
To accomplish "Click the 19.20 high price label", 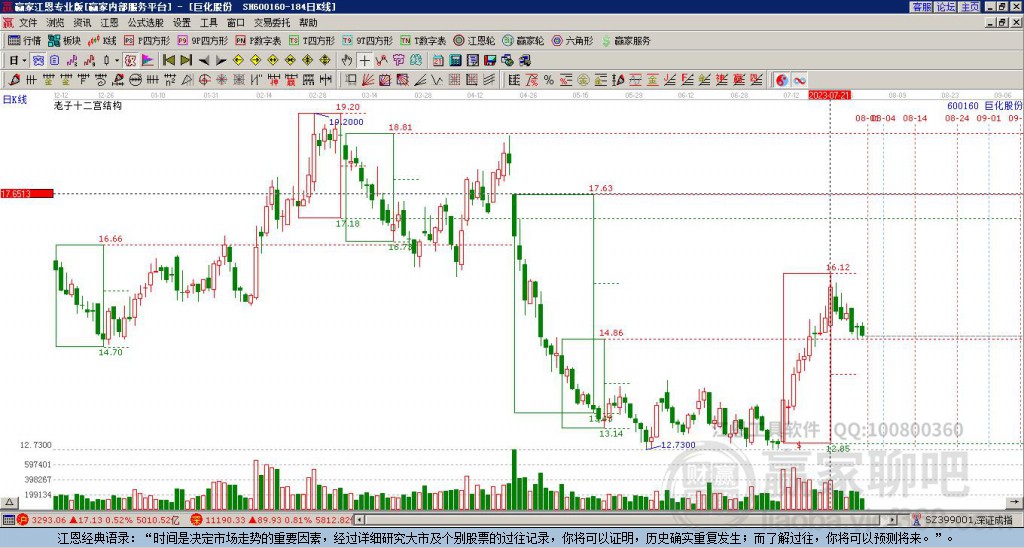I will [347, 107].
